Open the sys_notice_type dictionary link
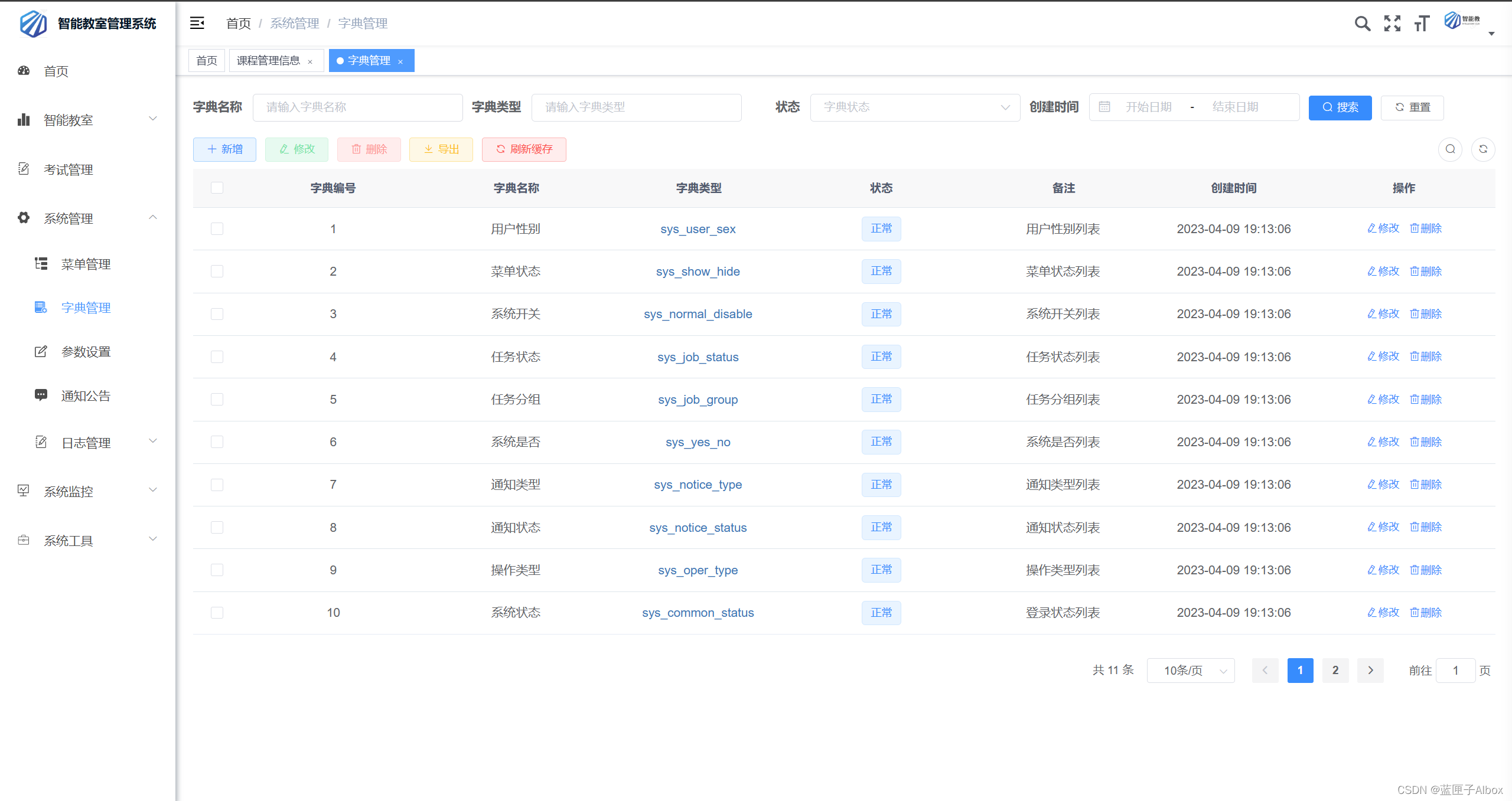Screen dimensions: 1512x801 click(x=698, y=485)
